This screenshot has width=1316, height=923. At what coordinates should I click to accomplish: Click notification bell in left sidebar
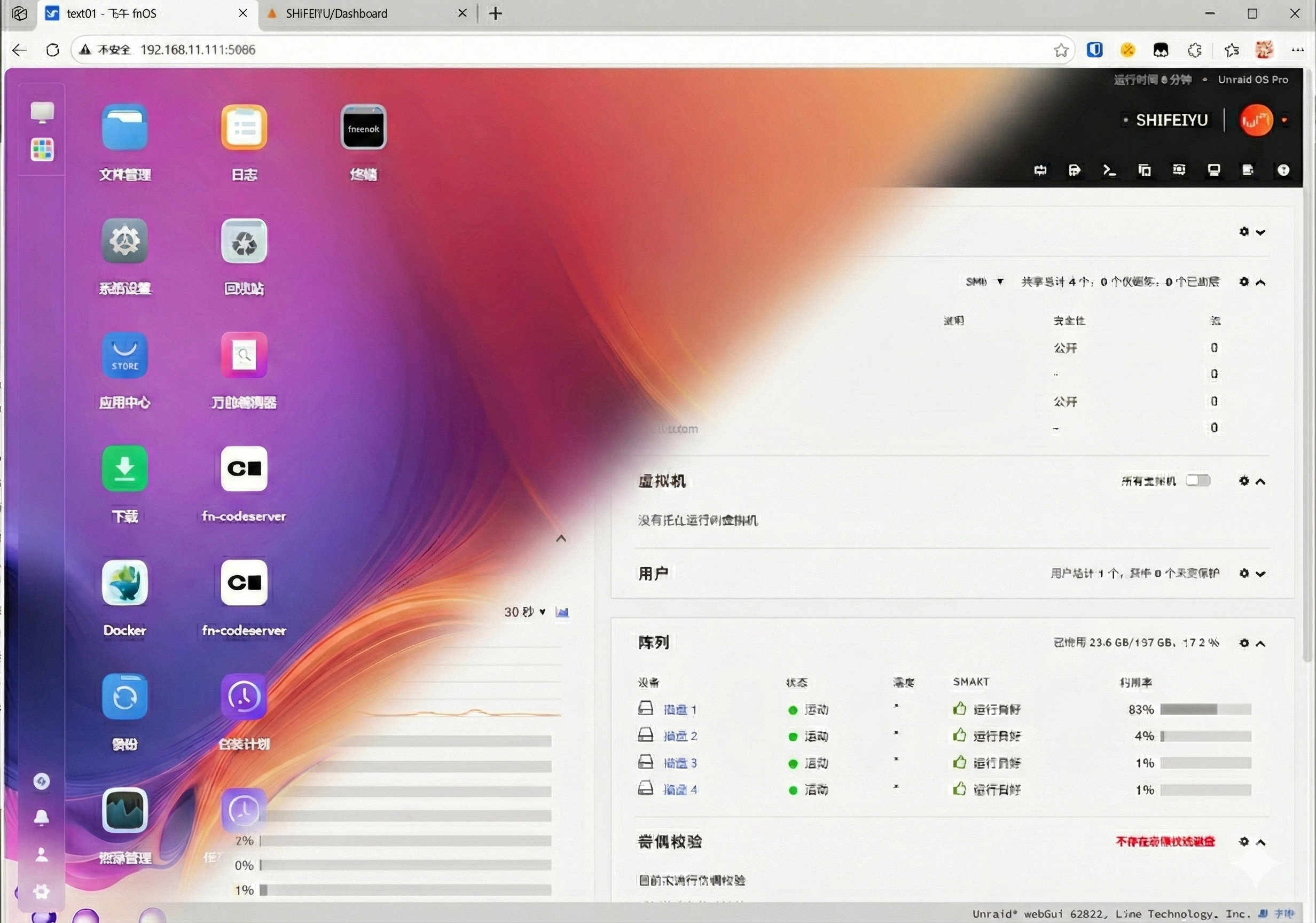[x=41, y=817]
